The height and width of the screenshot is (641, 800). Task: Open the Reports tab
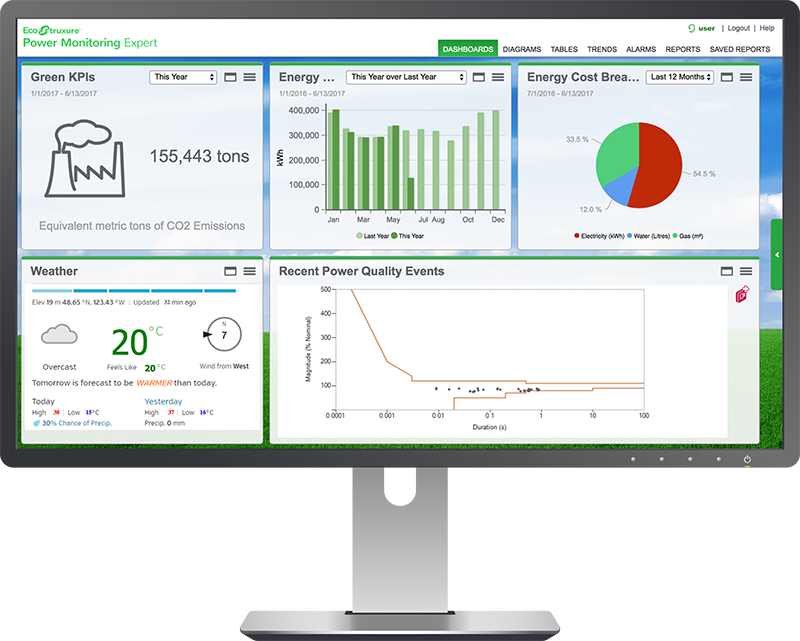pyautogui.click(x=683, y=49)
